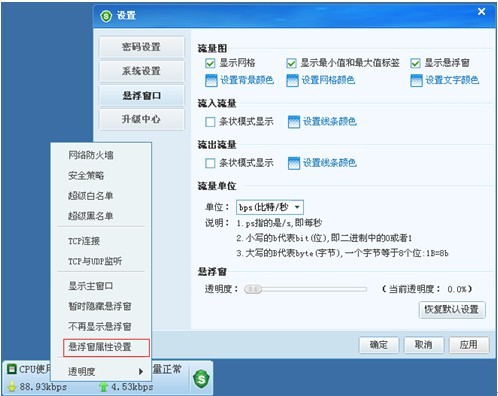Click the color icon beside 设置背景颜色

click(x=211, y=80)
